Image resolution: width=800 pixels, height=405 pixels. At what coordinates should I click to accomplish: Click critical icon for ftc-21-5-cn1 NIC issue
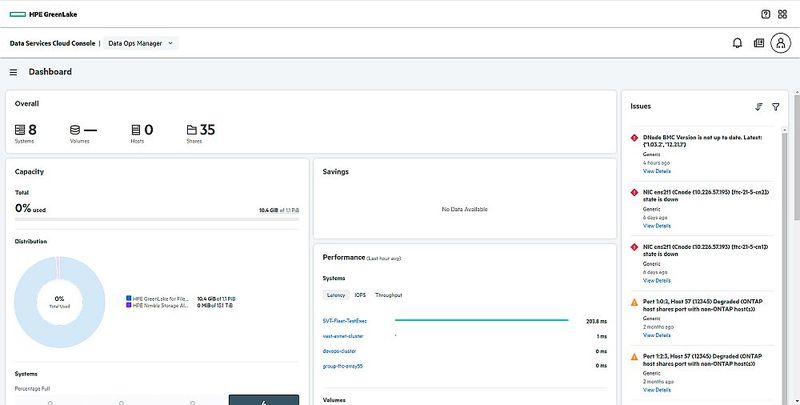pos(634,247)
